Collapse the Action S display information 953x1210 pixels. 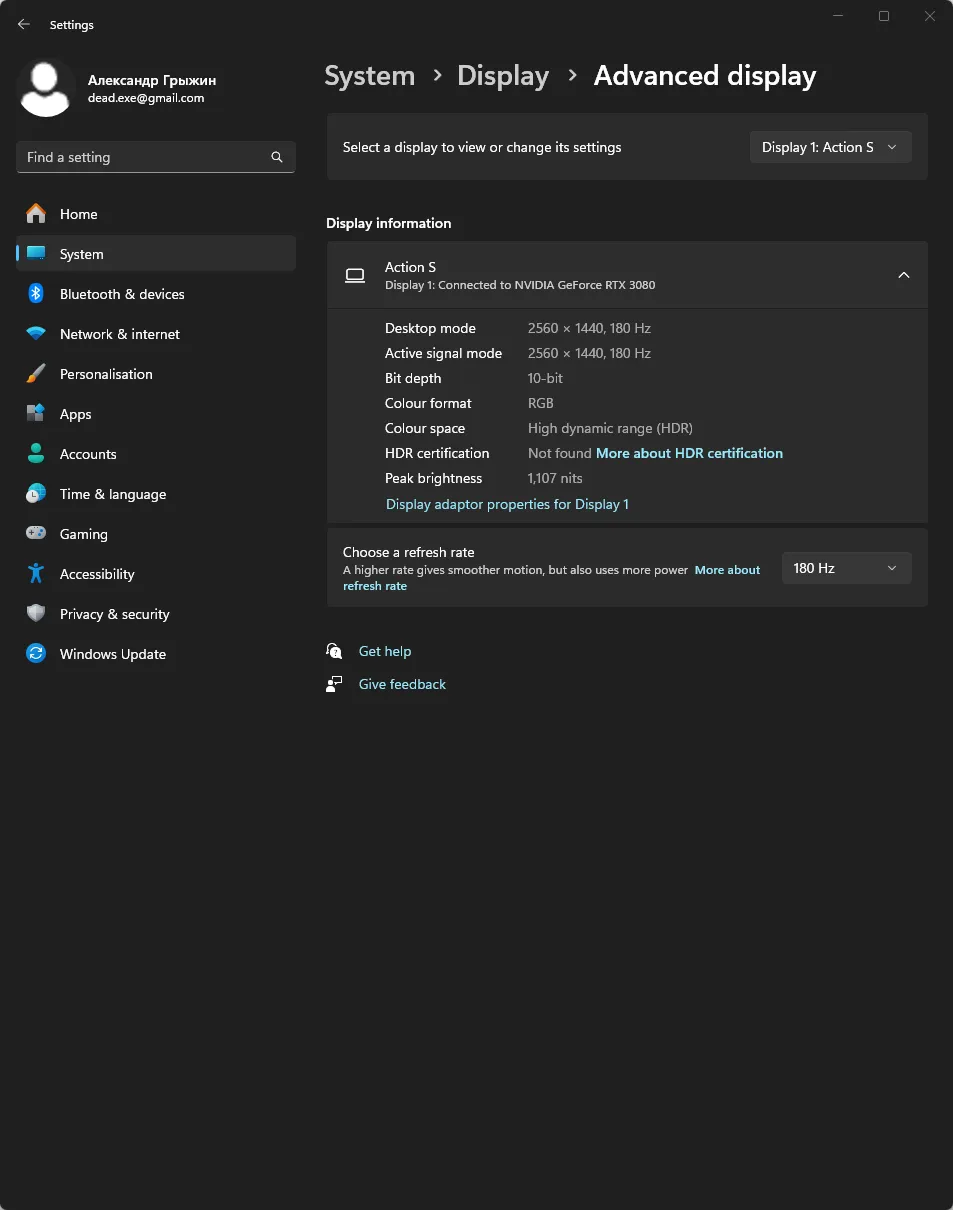pyautogui.click(x=903, y=275)
